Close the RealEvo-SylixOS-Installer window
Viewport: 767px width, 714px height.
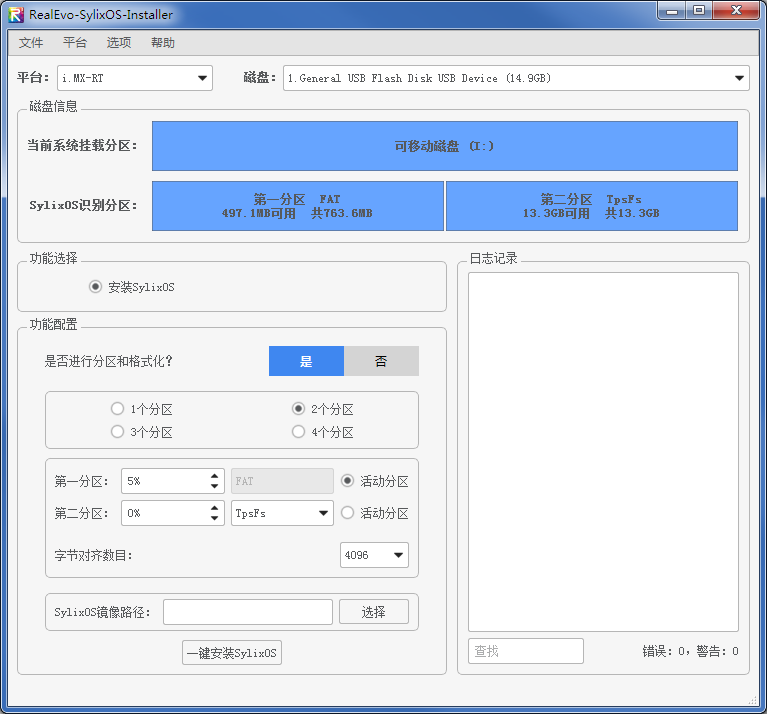coord(736,11)
